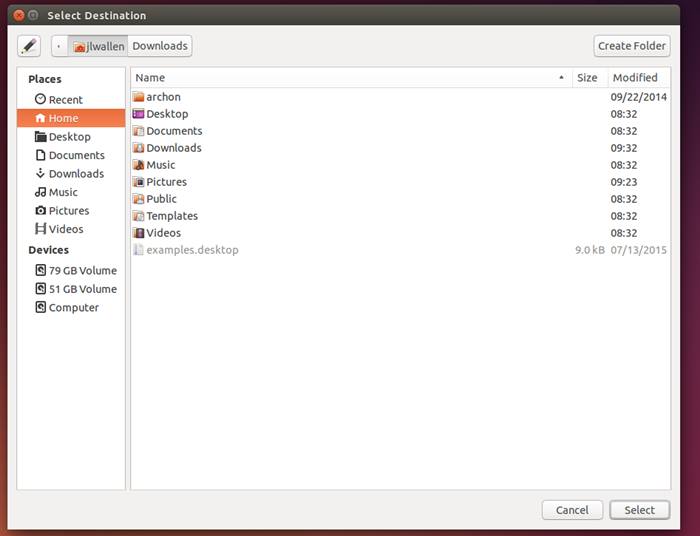The image size is (700, 536).
Task: Click the 09/22/2014 modified date
Action: coord(638,97)
